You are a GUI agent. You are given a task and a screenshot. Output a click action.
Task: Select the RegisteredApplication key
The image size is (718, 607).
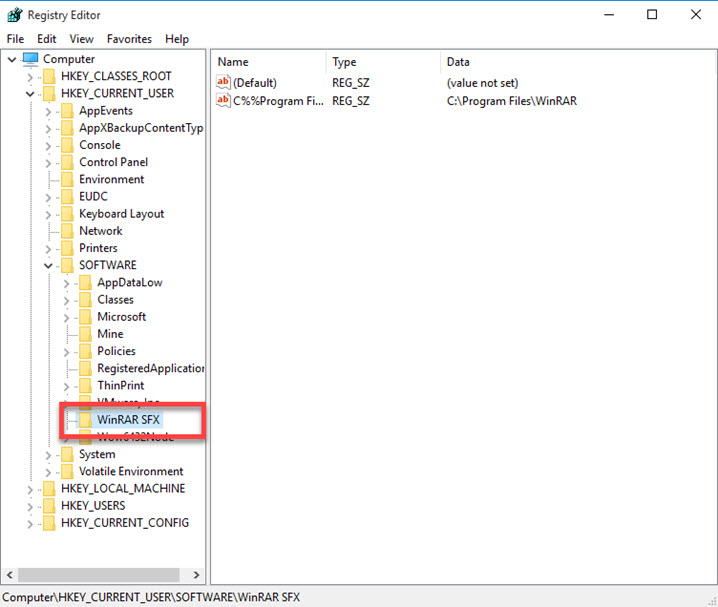150,369
